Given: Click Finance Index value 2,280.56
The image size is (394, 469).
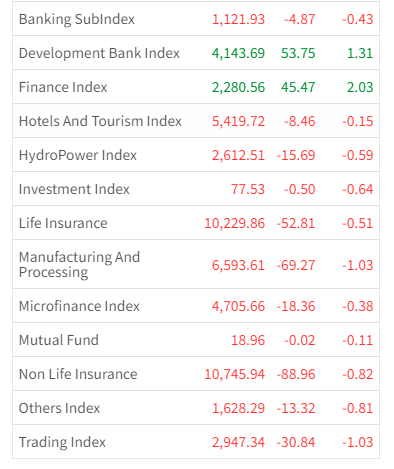Looking at the screenshot, I should coord(238,87).
